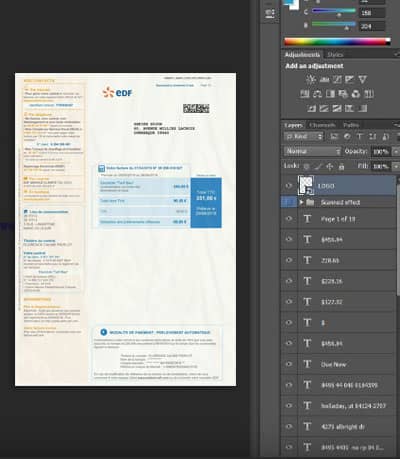This screenshot has width=400, height=459.
Task: Open the Normal blend mode dropdown
Action: 313,151
